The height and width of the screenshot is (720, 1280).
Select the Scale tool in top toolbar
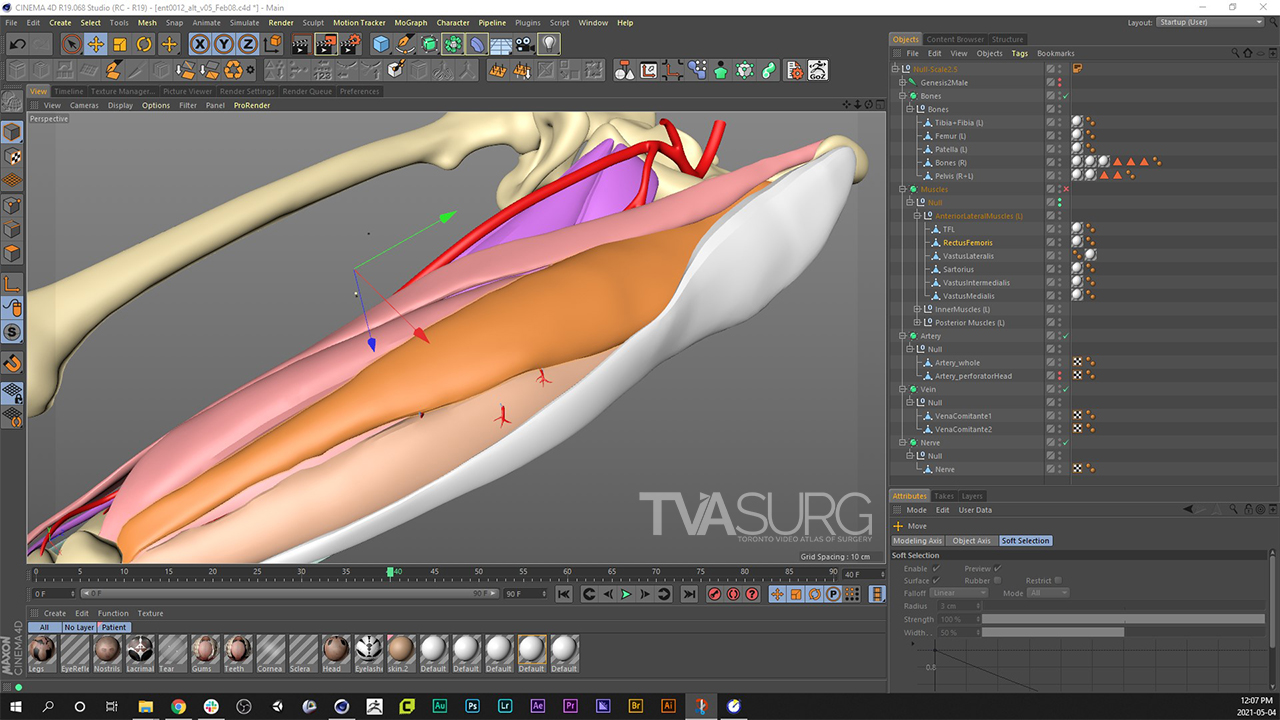(x=120, y=44)
